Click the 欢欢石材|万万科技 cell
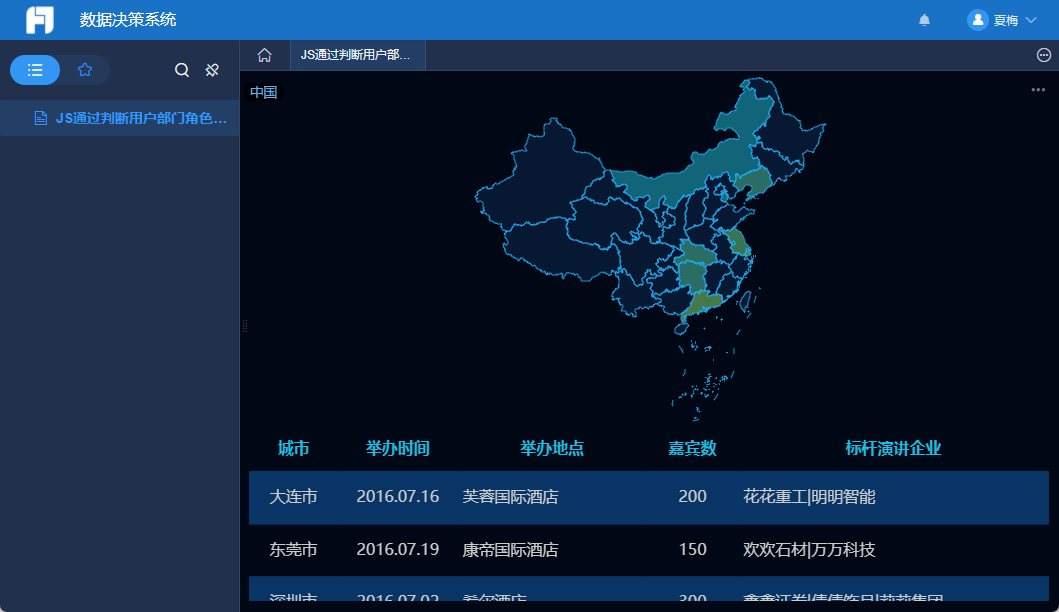Image resolution: width=1059 pixels, height=612 pixels. 809,549
